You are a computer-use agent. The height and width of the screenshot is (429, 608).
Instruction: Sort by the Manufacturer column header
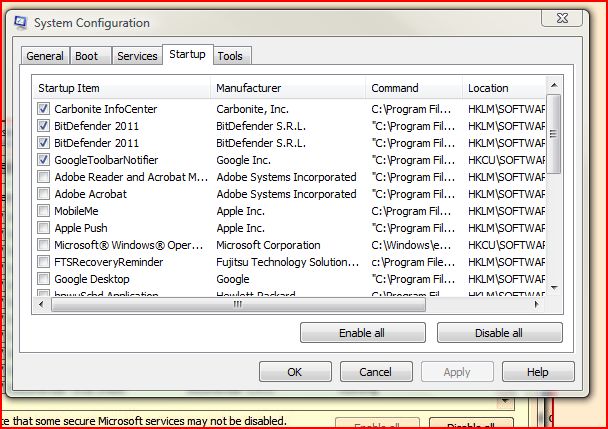pos(288,88)
